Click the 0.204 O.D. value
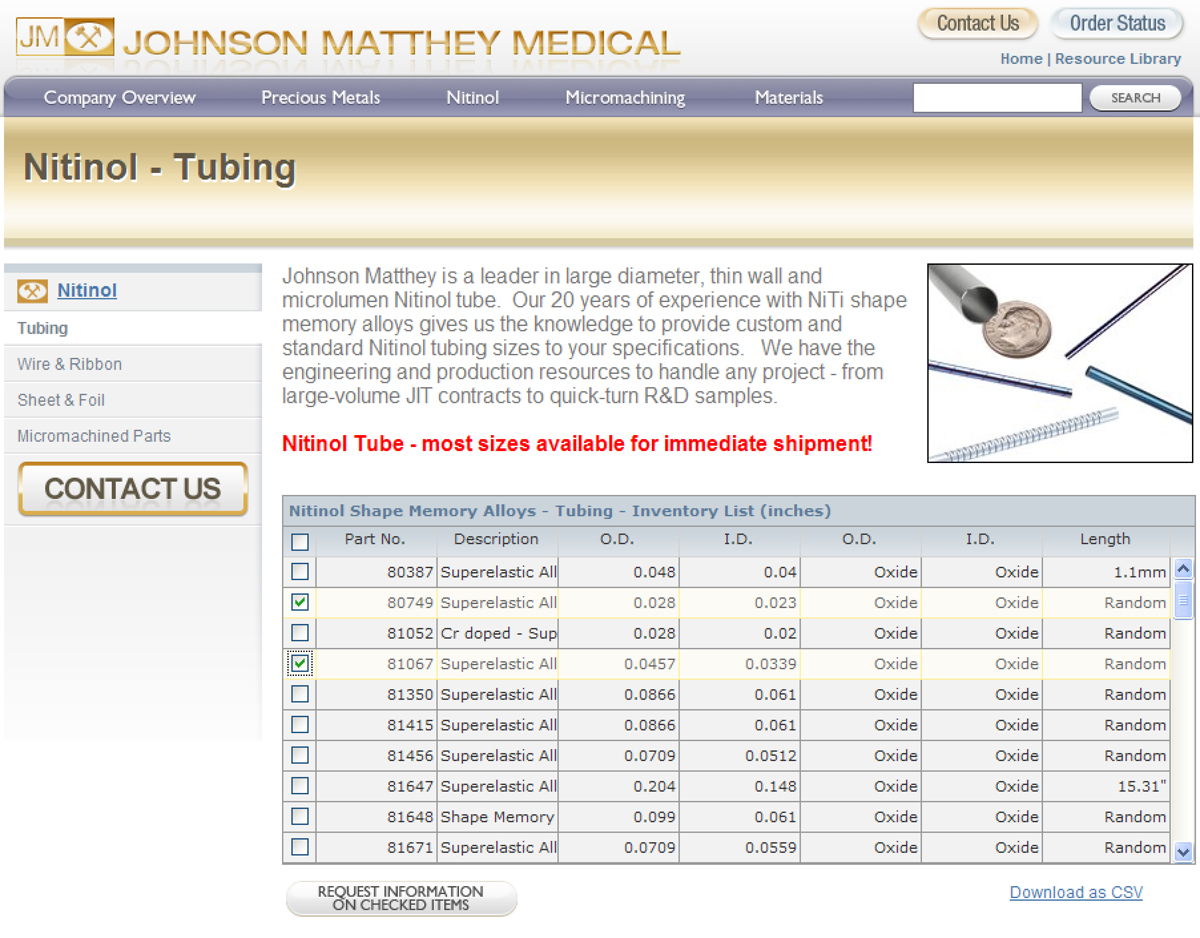 pyautogui.click(x=655, y=786)
